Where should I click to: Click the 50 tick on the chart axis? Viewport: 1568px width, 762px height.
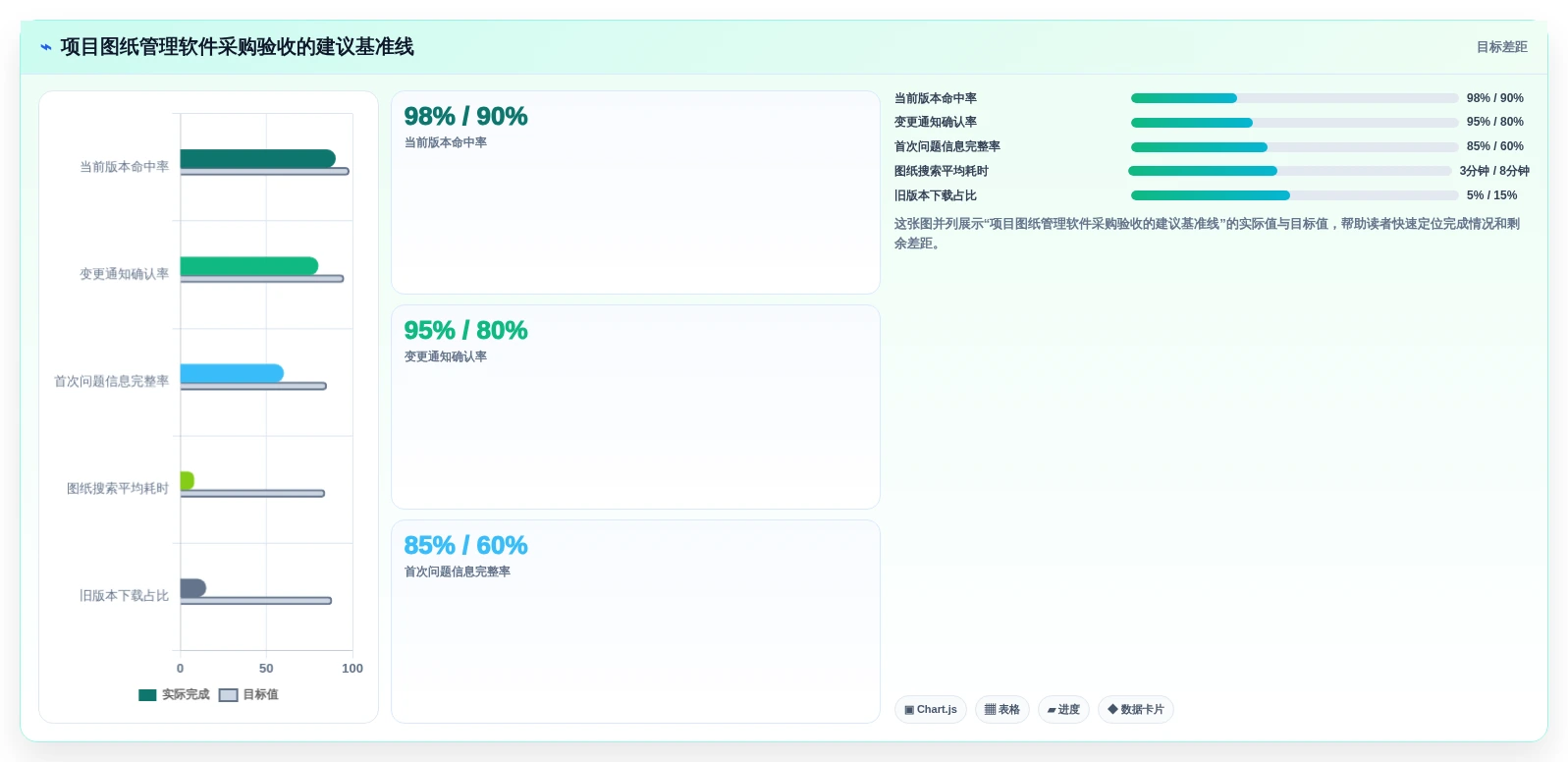click(x=266, y=669)
